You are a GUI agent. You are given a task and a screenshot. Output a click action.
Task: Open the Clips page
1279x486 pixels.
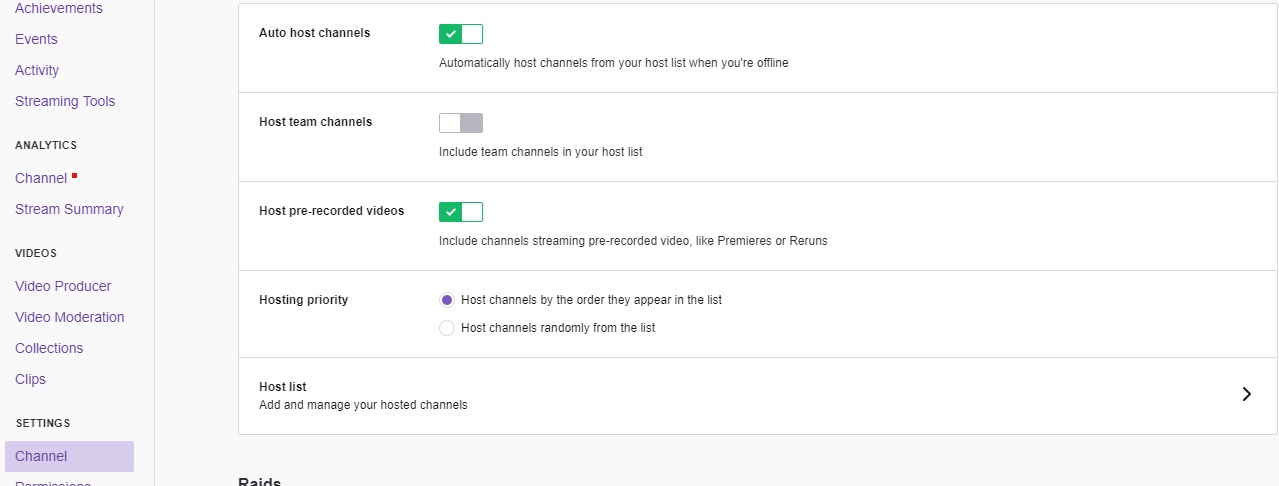(x=30, y=379)
